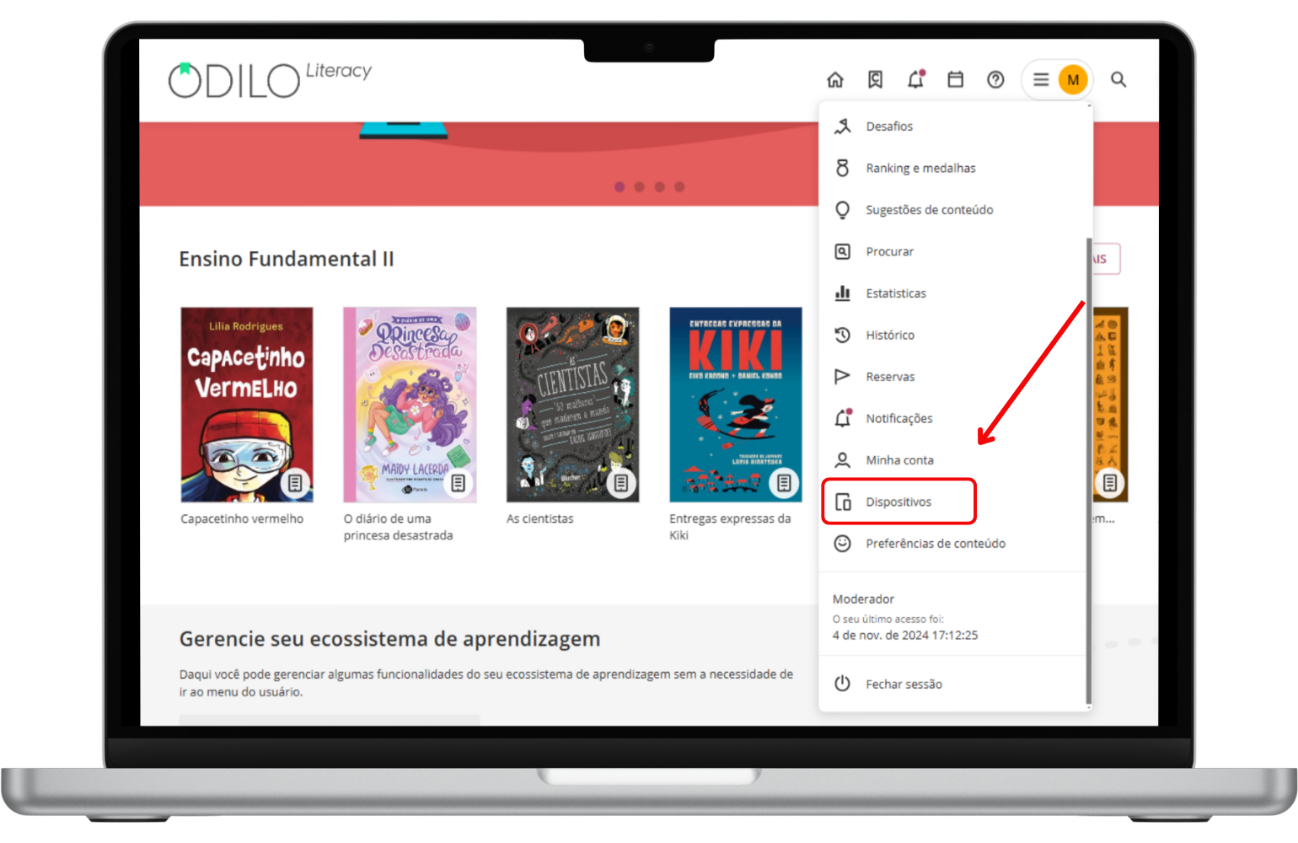
Task: Click the Ensino Fundamental II heading
Action: (286, 259)
